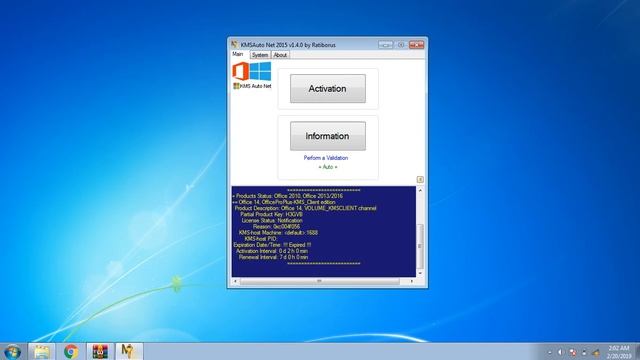Show hidden tray icons arrow

click(x=549, y=352)
